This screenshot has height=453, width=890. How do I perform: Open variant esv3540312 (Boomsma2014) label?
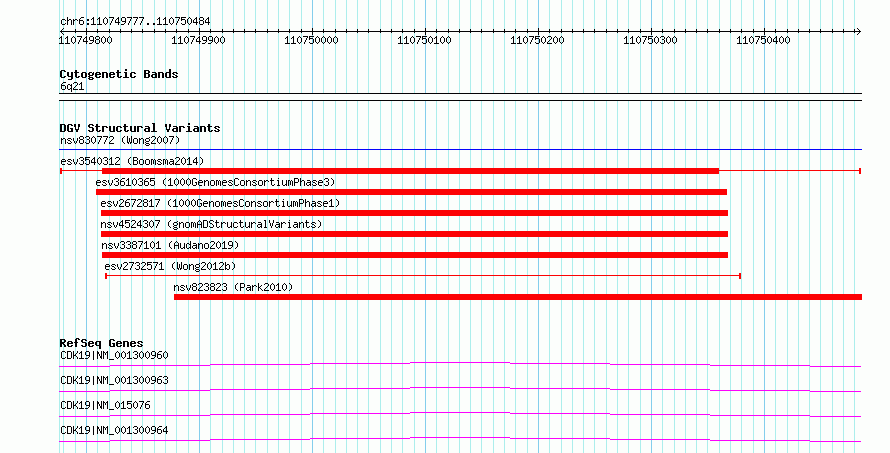132,161
